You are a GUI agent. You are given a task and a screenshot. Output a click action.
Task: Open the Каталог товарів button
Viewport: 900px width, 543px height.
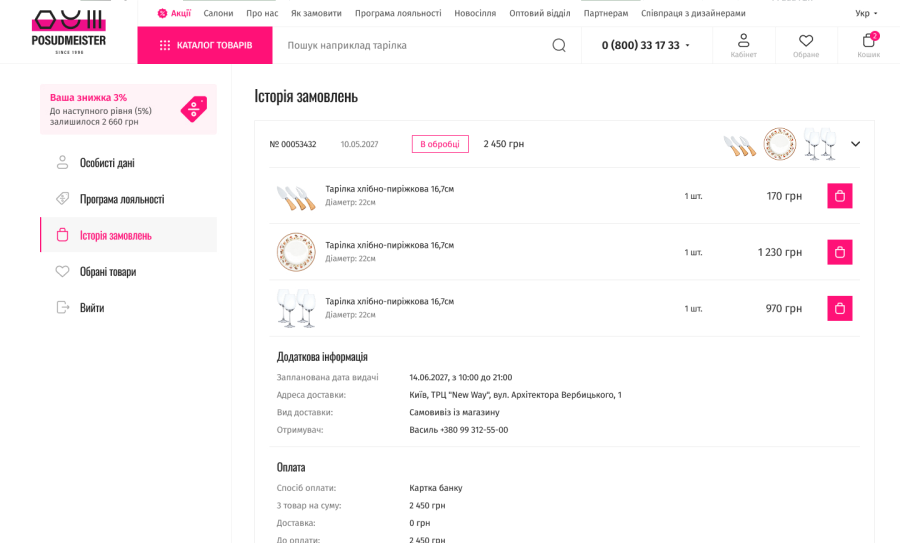205,45
